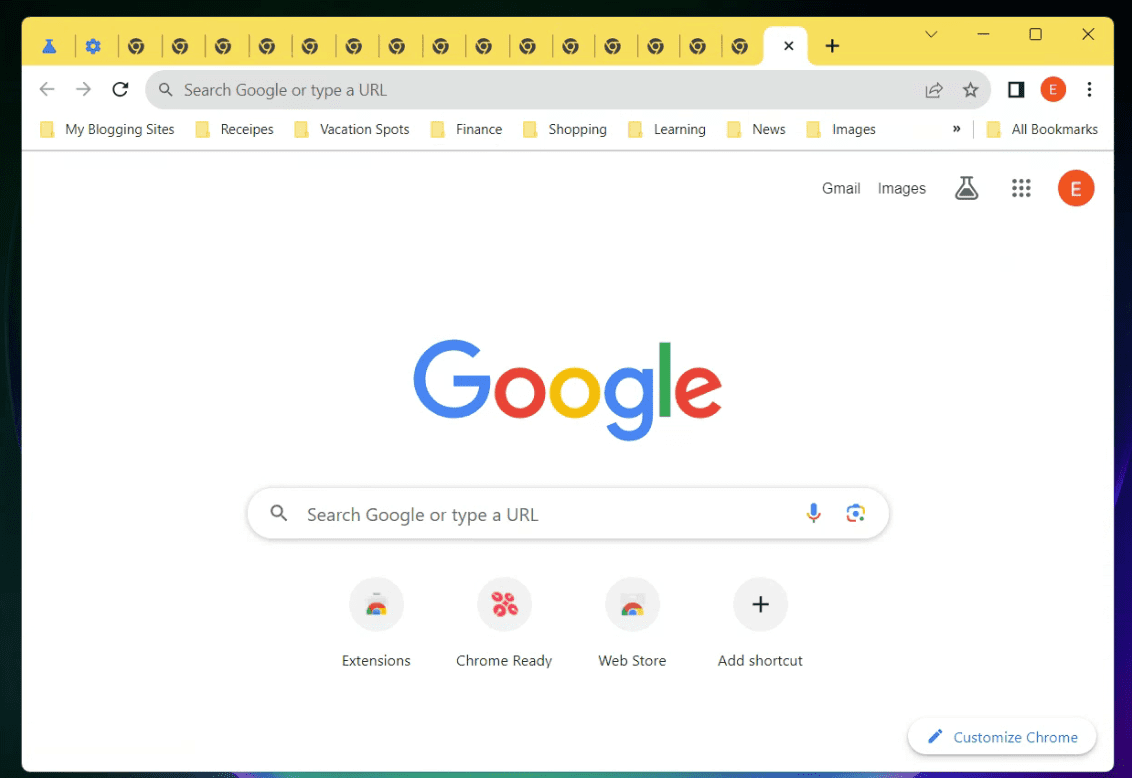Image resolution: width=1132 pixels, height=778 pixels.
Task: Bookmark this tab with star icon
Action: [970, 90]
